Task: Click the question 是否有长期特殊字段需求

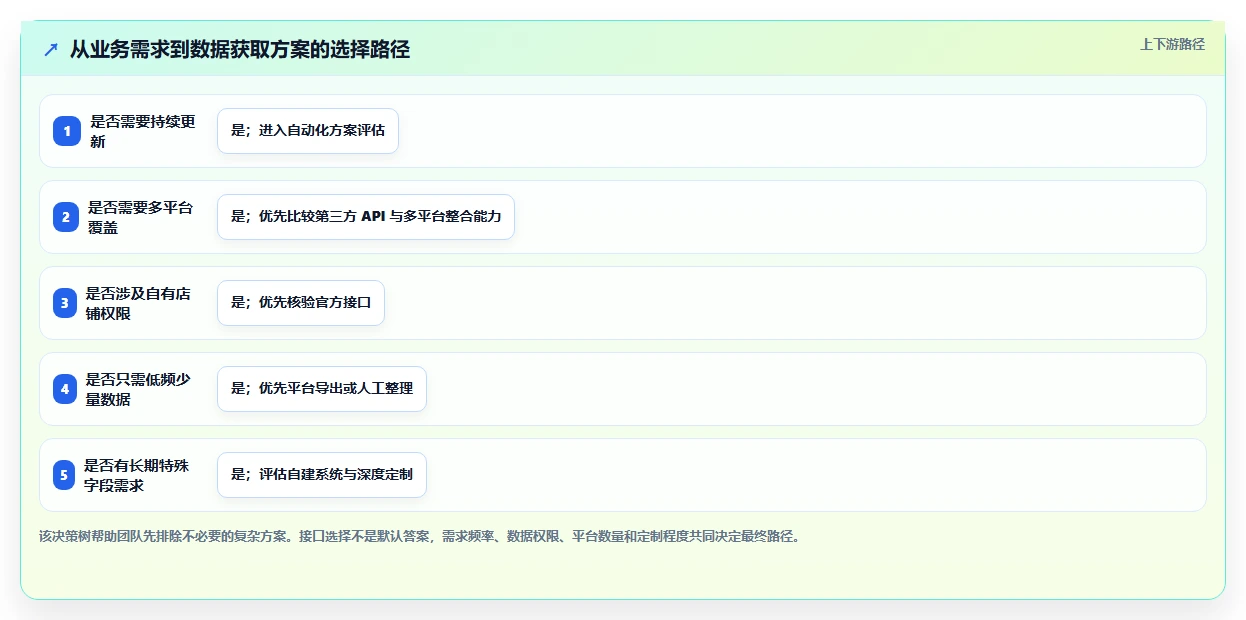Action: tap(137, 475)
